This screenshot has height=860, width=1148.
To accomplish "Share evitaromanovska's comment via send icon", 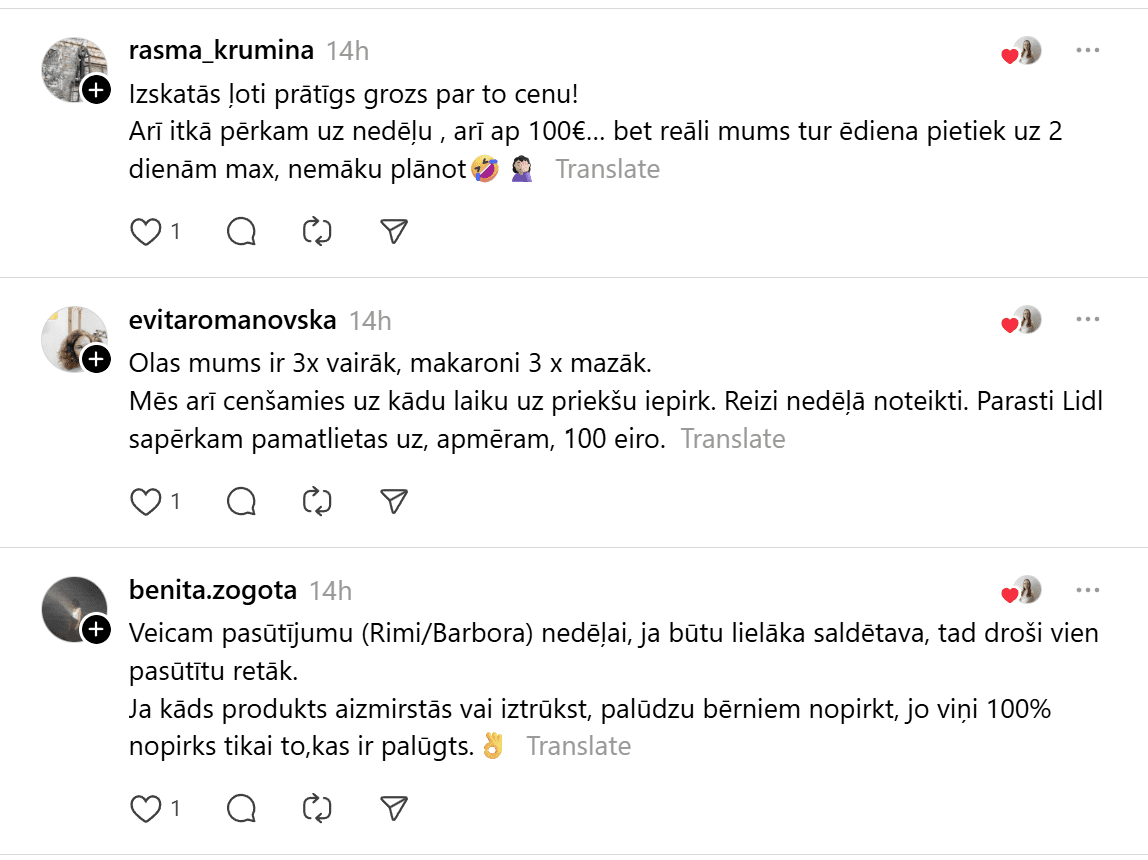I will pos(395,501).
